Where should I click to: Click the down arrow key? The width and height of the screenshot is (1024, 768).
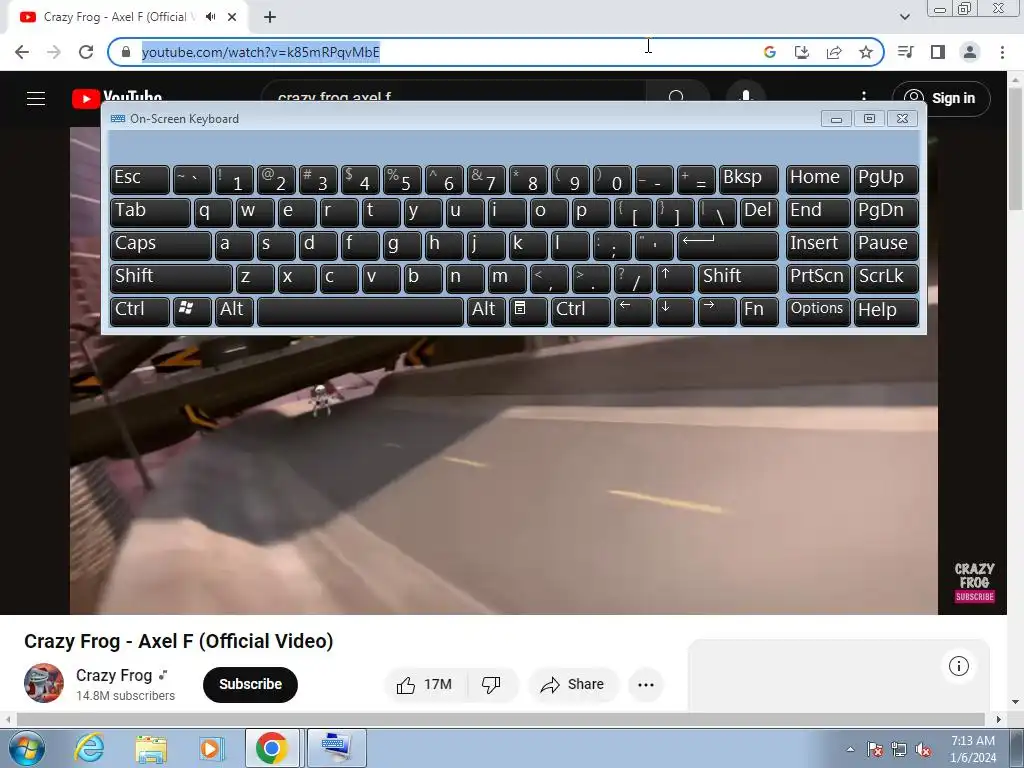[x=675, y=310]
